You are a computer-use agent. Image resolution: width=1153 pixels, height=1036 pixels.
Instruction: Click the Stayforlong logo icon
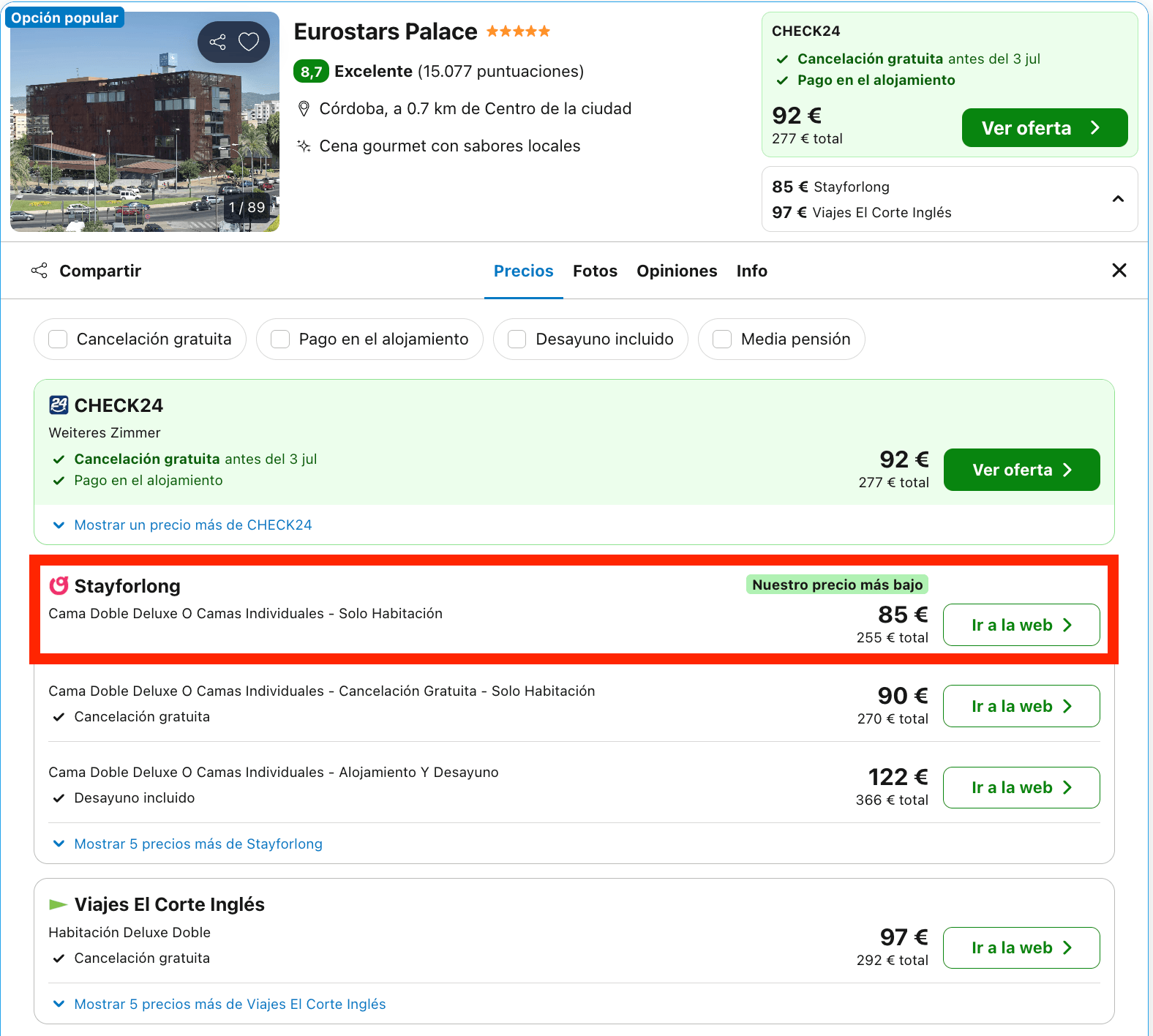click(x=59, y=586)
